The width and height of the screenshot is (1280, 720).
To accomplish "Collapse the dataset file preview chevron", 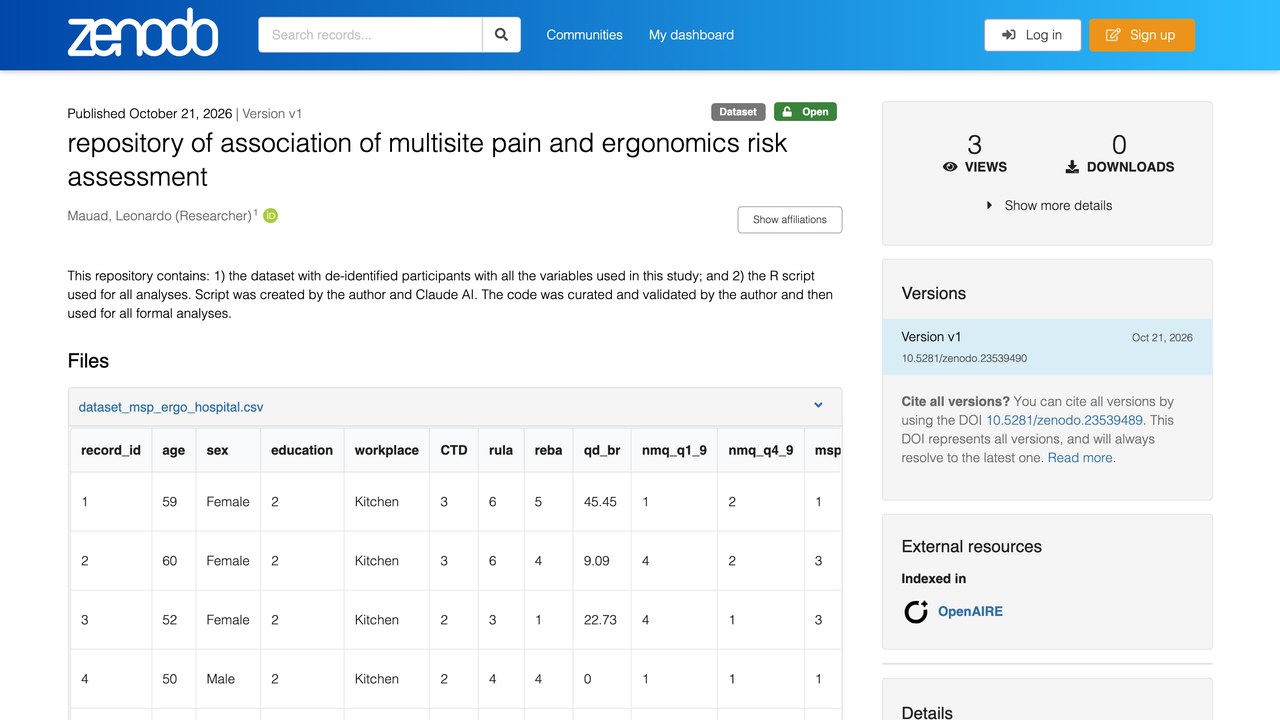I will (x=818, y=406).
